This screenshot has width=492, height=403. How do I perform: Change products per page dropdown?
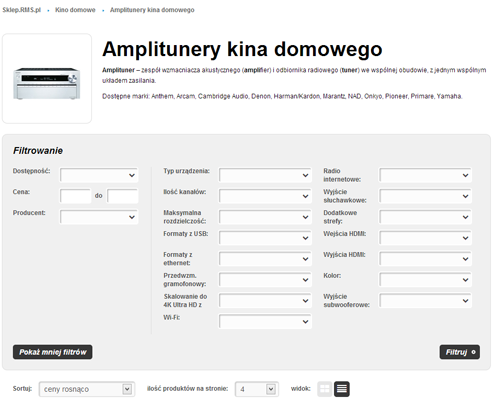pyautogui.click(x=257, y=389)
